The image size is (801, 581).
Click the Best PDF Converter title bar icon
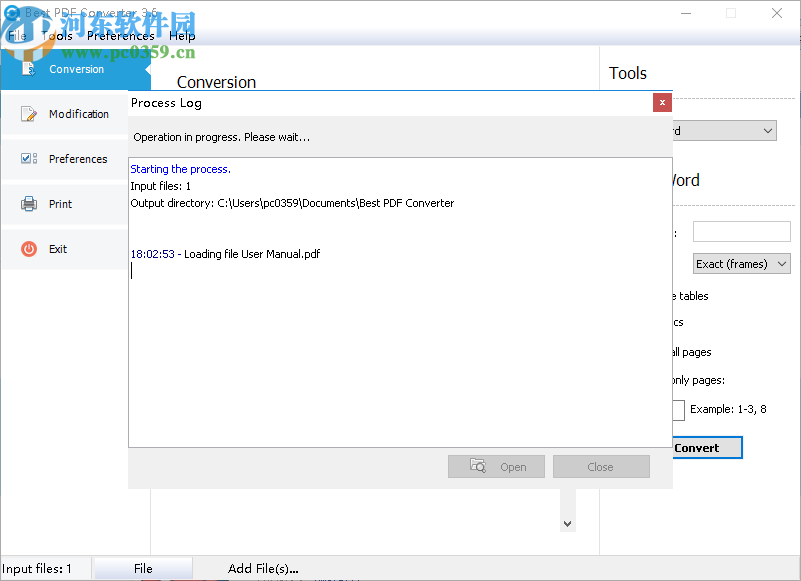11,12
